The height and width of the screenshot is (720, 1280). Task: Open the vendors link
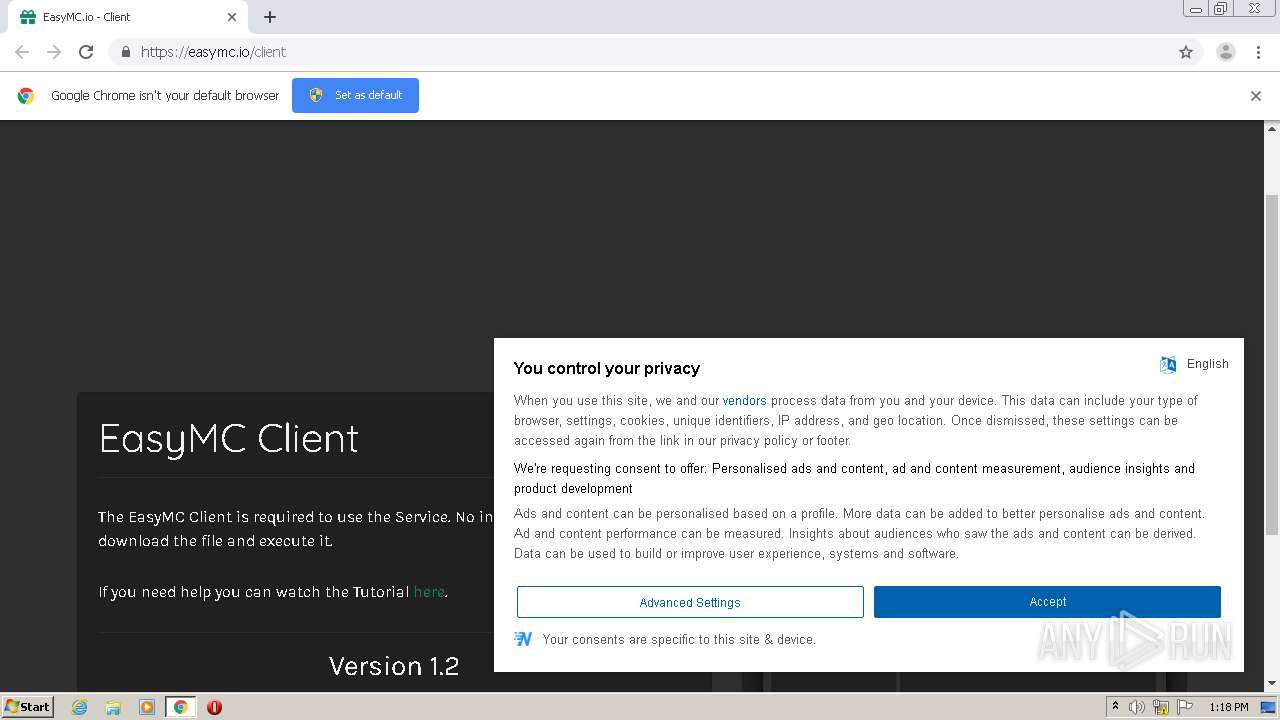click(x=744, y=400)
